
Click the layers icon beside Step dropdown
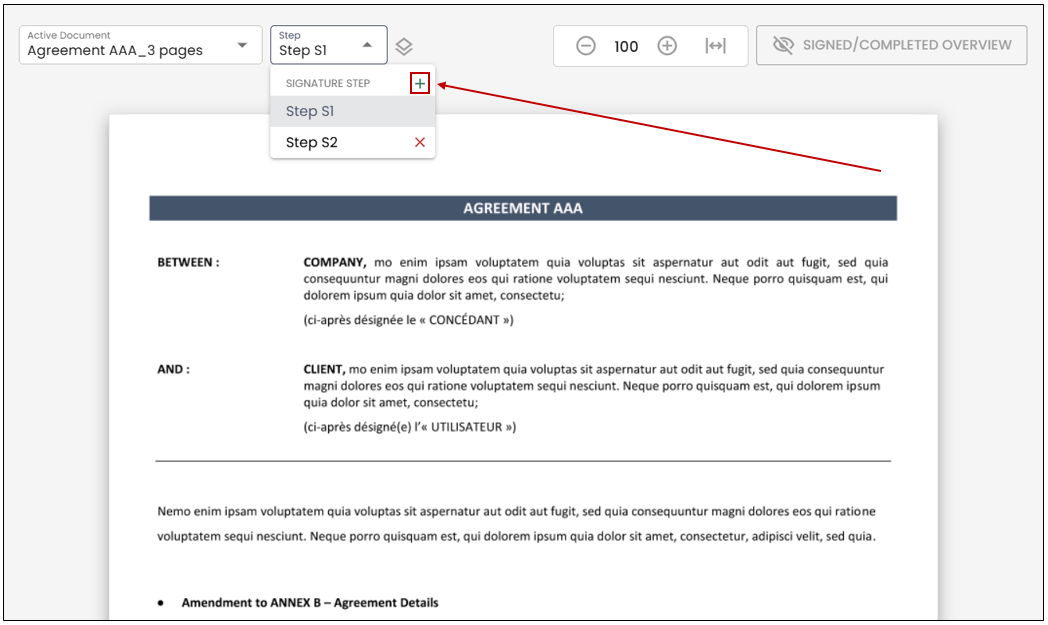(404, 46)
